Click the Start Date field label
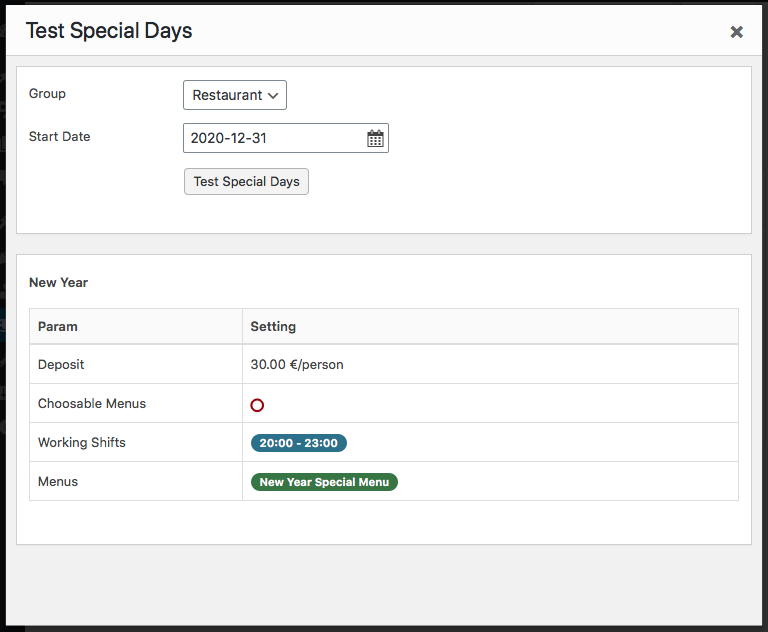Viewport: 768px width, 632px height. click(59, 137)
